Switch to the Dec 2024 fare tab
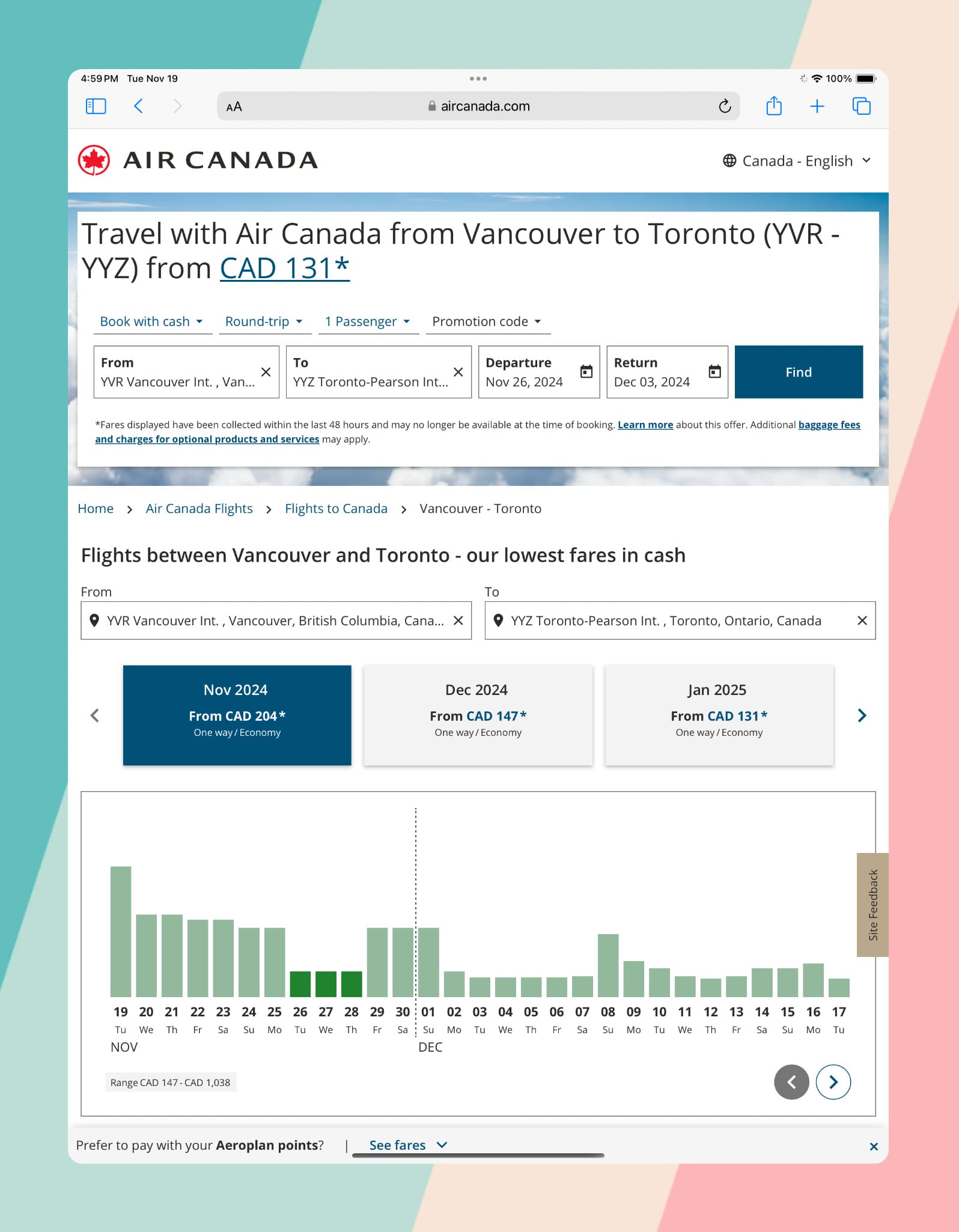Image resolution: width=959 pixels, height=1232 pixels. [478, 715]
